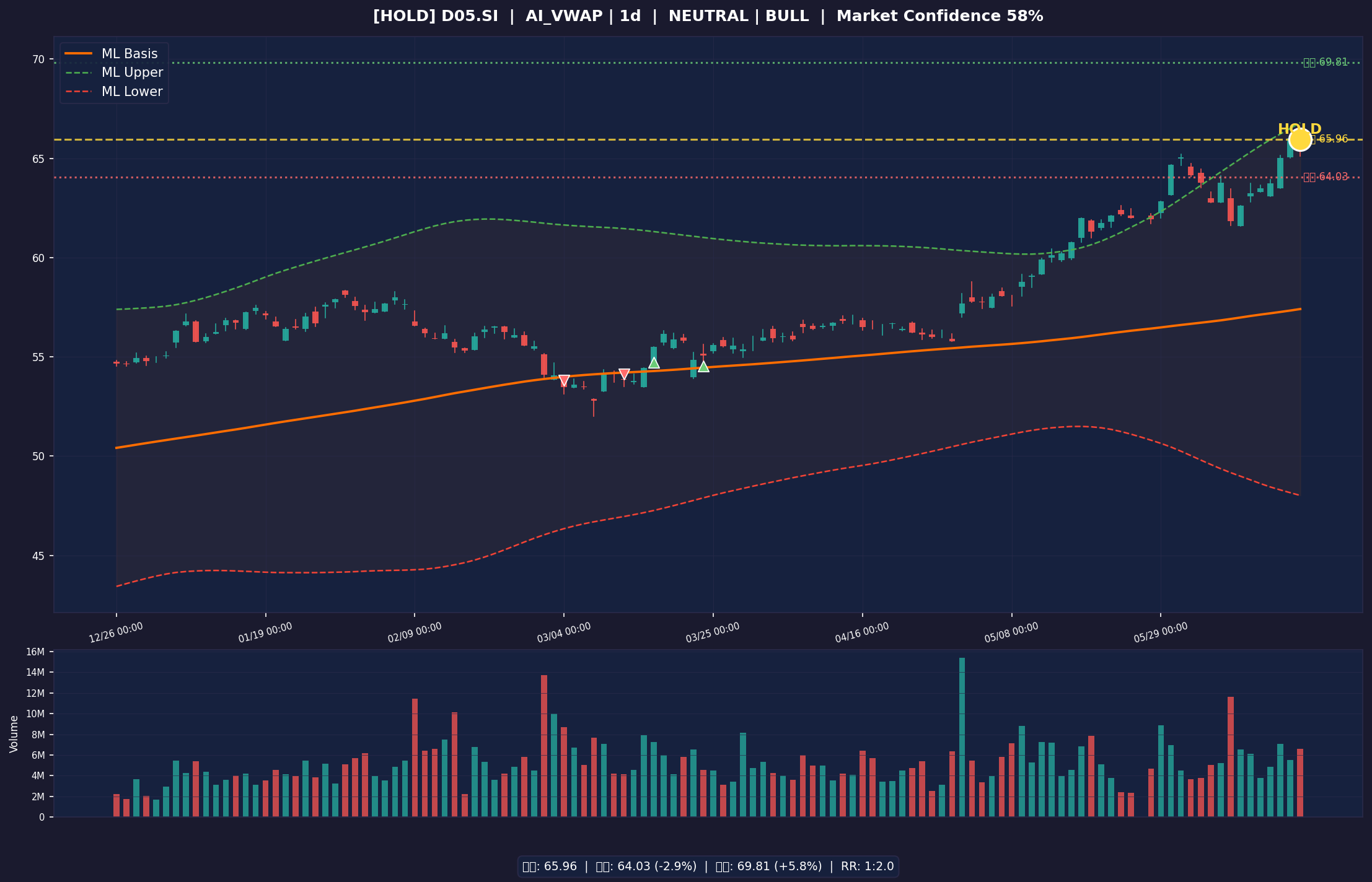Click the 01/19 00:00 date label
Screen dimensions: 1372x882
pos(265,632)
